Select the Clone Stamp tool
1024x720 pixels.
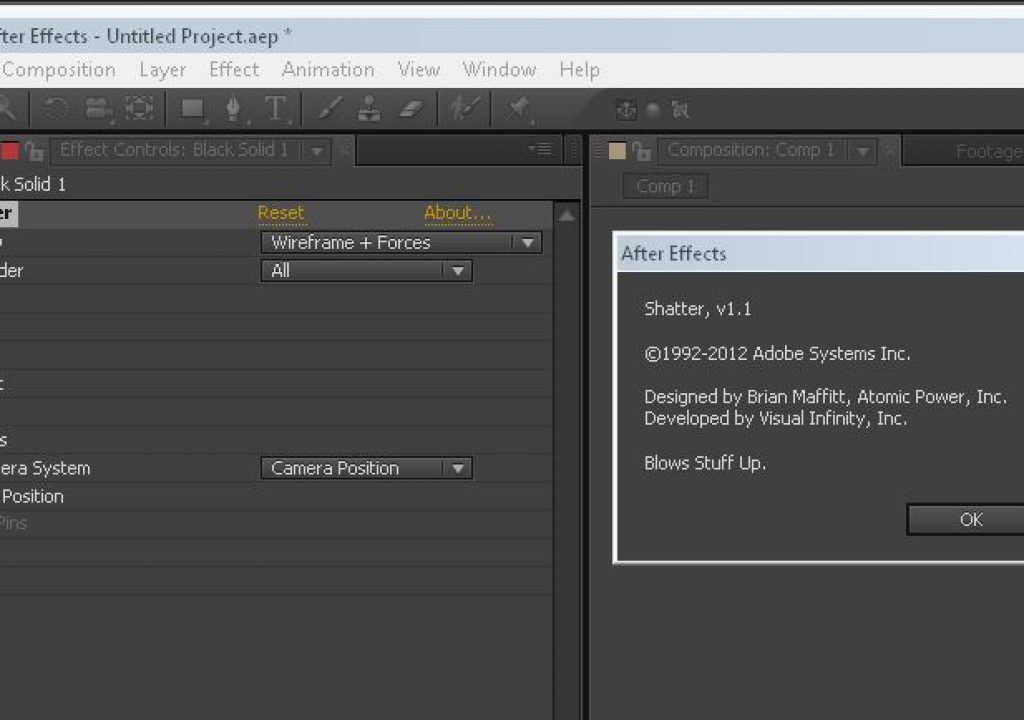370,108
